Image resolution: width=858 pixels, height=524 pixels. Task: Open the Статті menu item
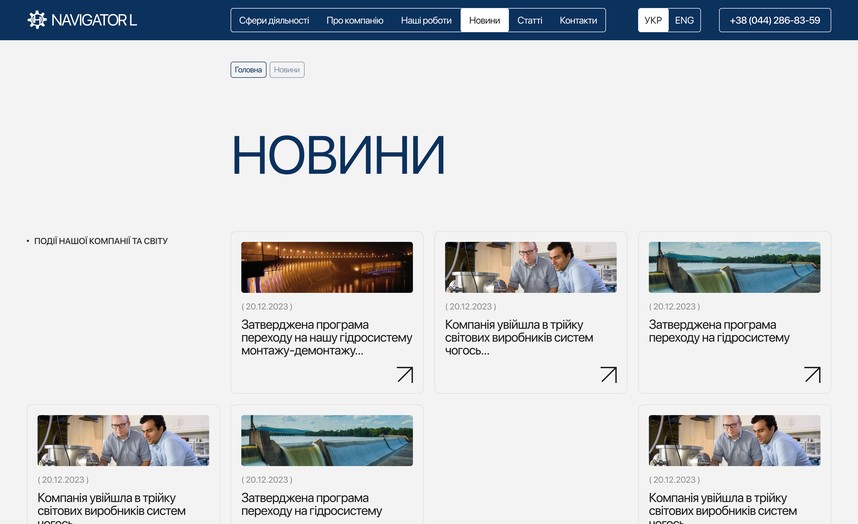point(530,20)
